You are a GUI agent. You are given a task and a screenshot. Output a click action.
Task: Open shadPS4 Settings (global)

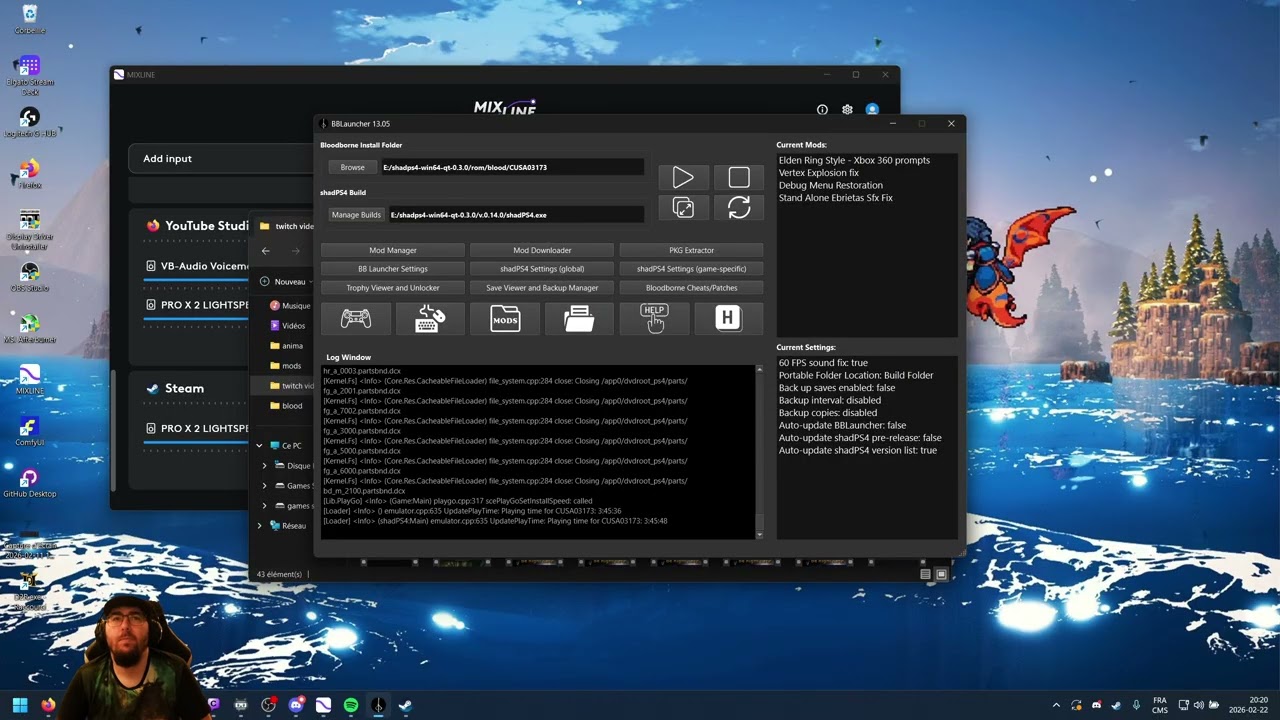coord(542,269)
